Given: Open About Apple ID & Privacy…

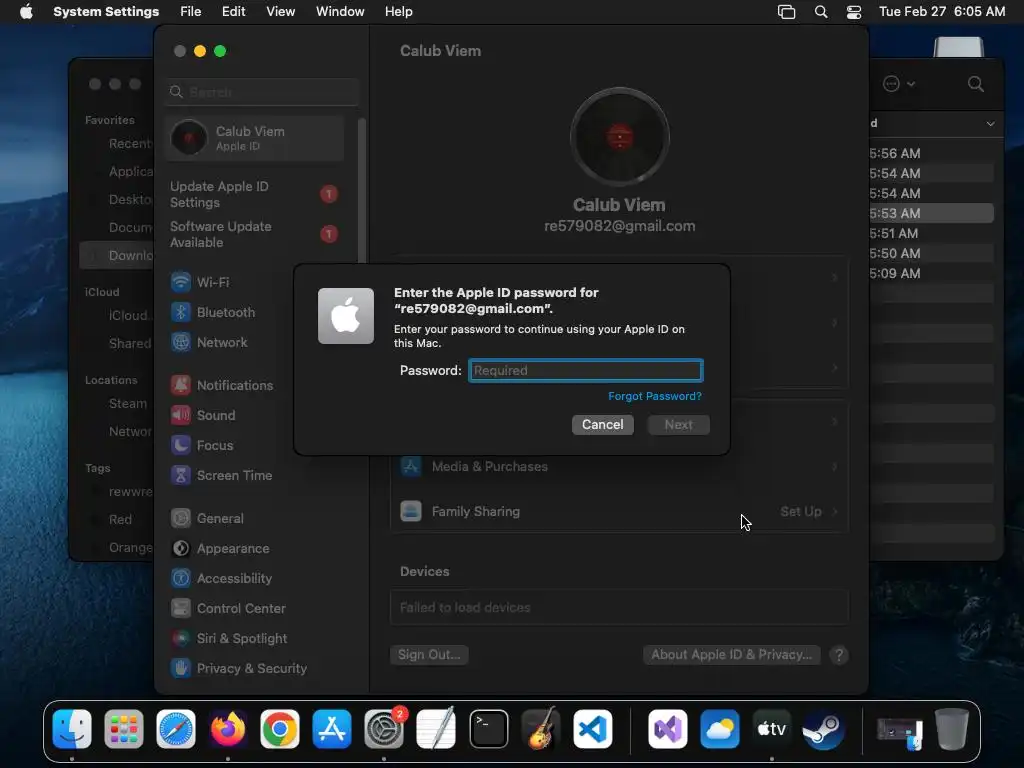Looking at the screenshot, I should point(731,655).
